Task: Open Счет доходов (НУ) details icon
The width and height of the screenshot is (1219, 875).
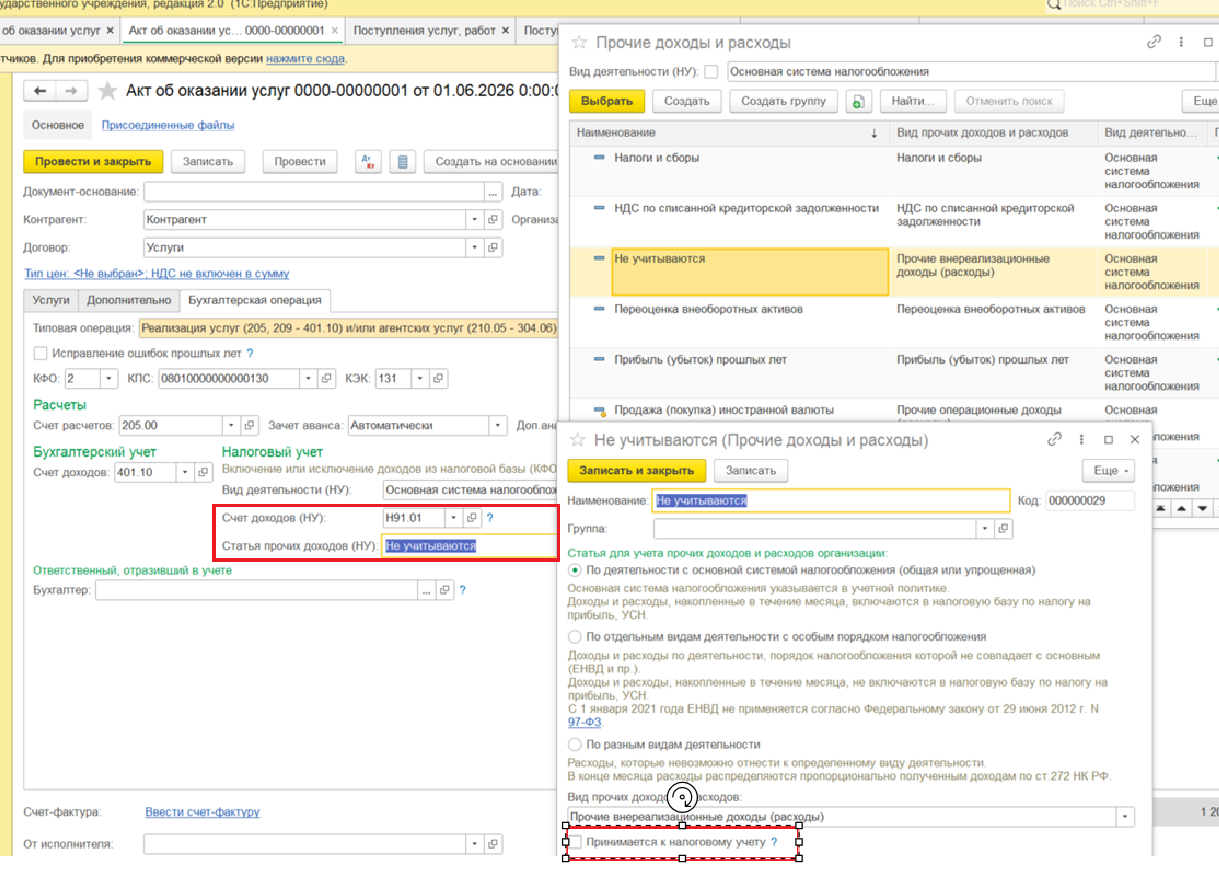Action: (473, 518)
